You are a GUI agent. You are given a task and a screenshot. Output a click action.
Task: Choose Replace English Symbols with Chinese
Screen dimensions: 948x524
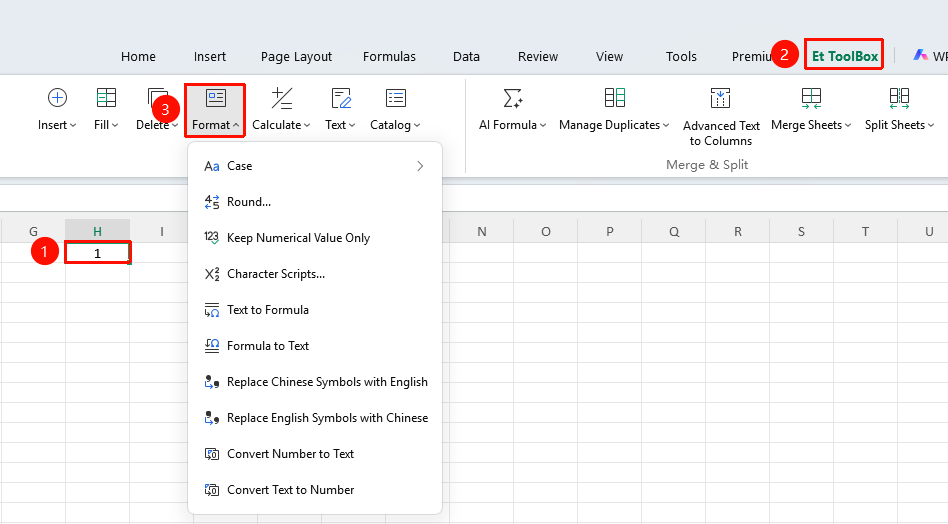click(x=315, y=418)
